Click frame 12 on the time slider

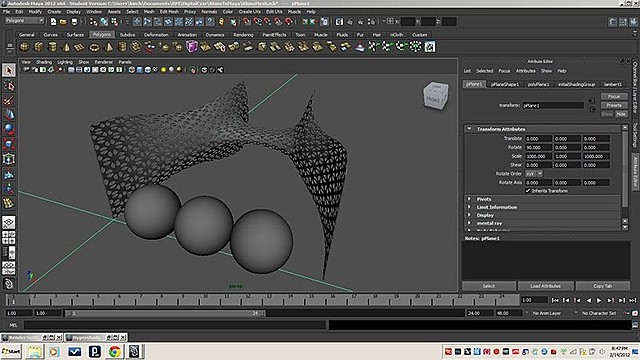click(x=248, y=300)
